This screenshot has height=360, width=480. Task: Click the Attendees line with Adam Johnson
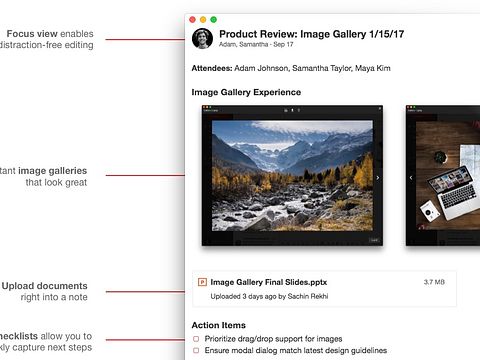291,68
